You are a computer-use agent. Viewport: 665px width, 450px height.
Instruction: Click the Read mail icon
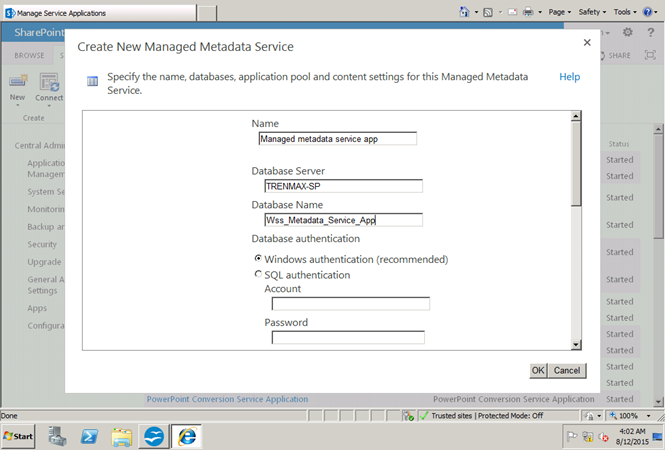click(512, 12)
